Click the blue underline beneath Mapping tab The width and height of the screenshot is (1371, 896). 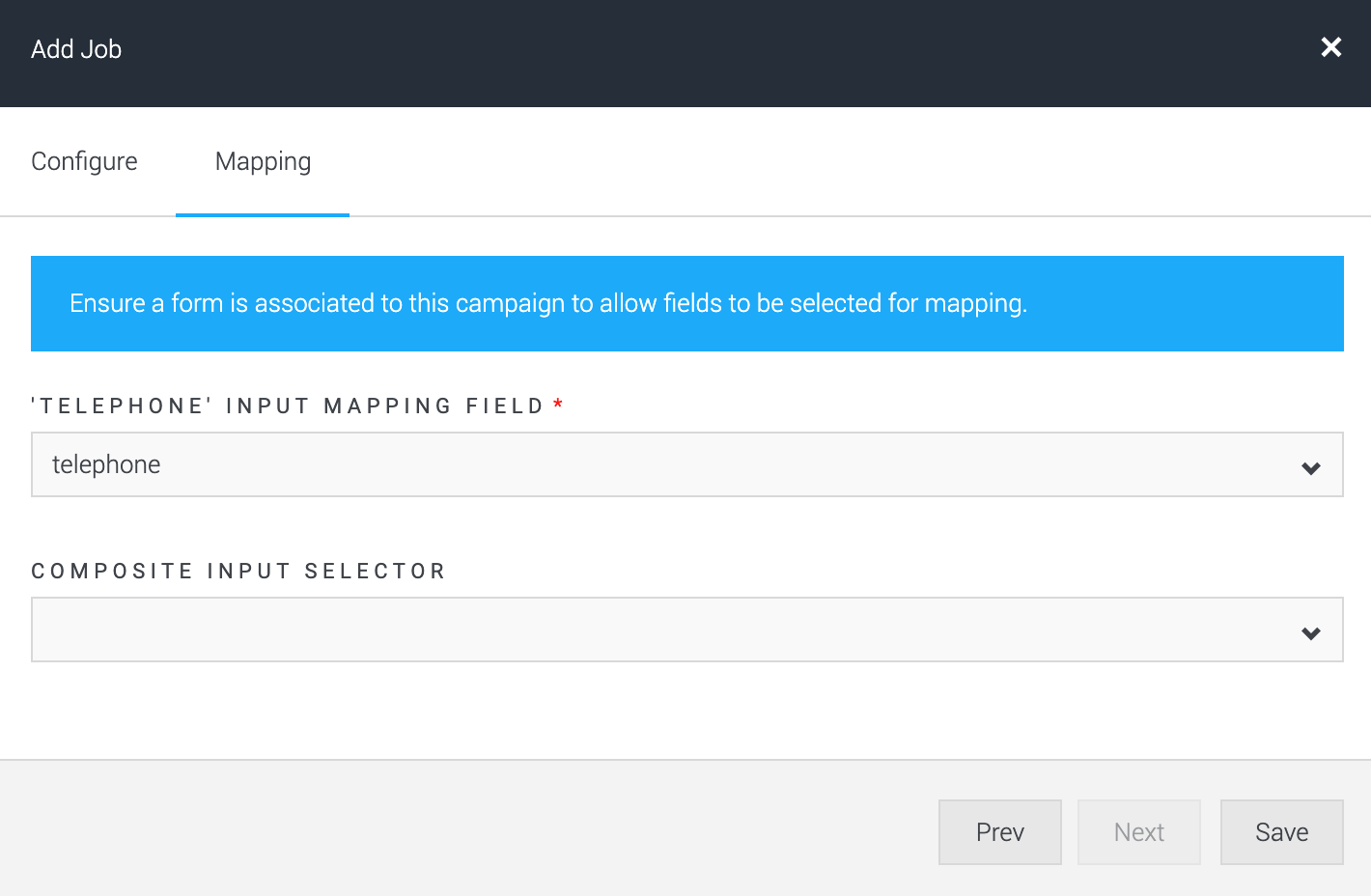pos(263,214)
